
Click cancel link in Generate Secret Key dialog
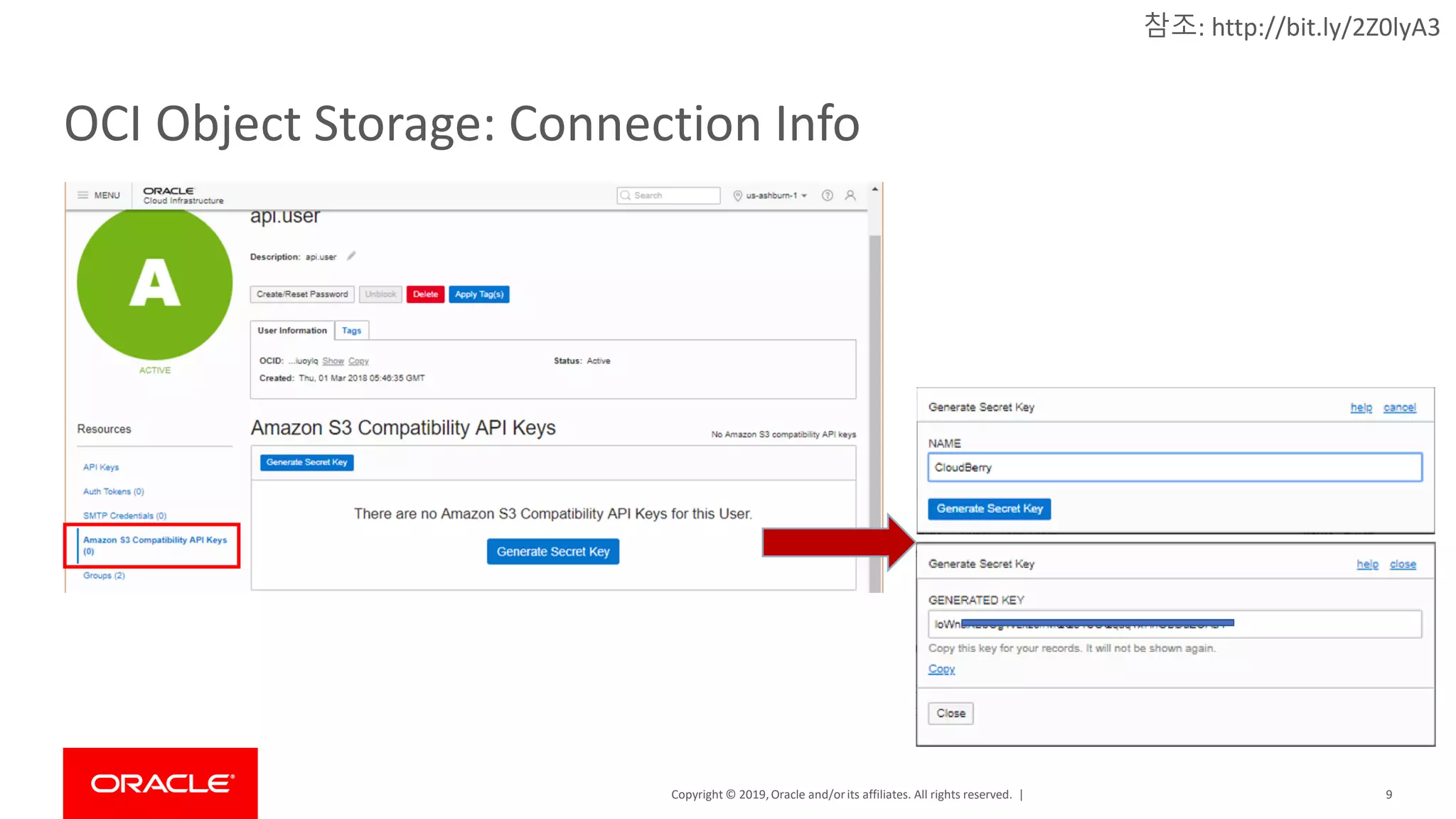click(1400, 407)
